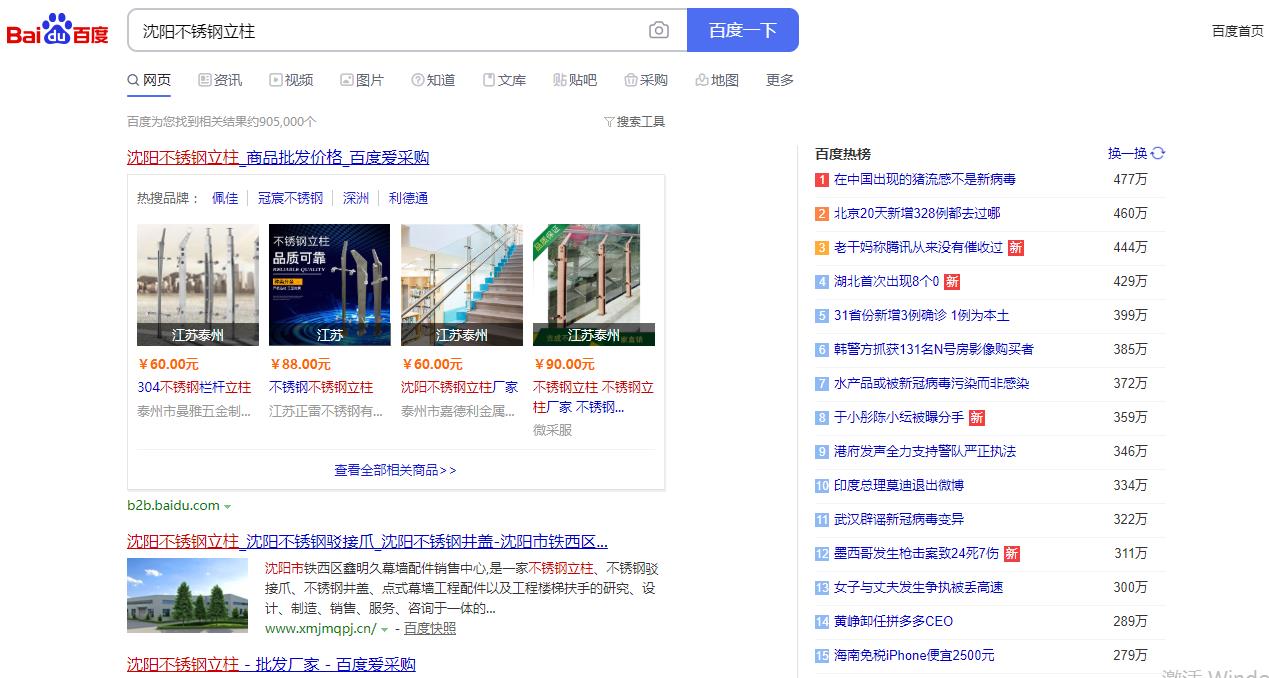Image resolution: width=1269 pixels, height=678 pixels.
Task: Open staircase product thumbnail
Action: click(462, 285)
